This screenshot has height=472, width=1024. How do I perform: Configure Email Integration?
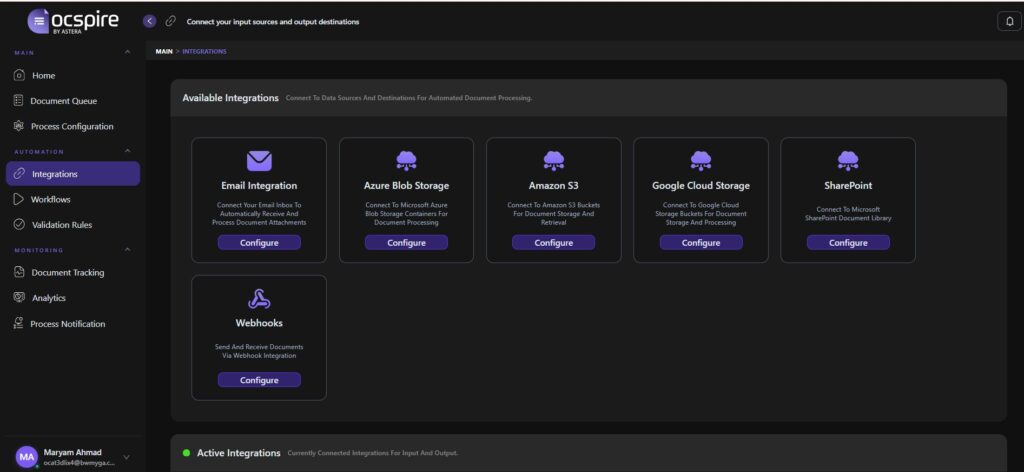259,242
